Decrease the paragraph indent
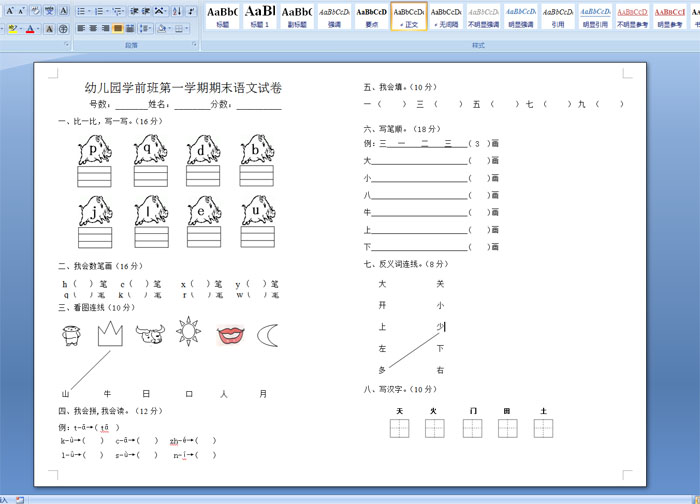Viewport: 700px width, 504px height. (134, 11)
